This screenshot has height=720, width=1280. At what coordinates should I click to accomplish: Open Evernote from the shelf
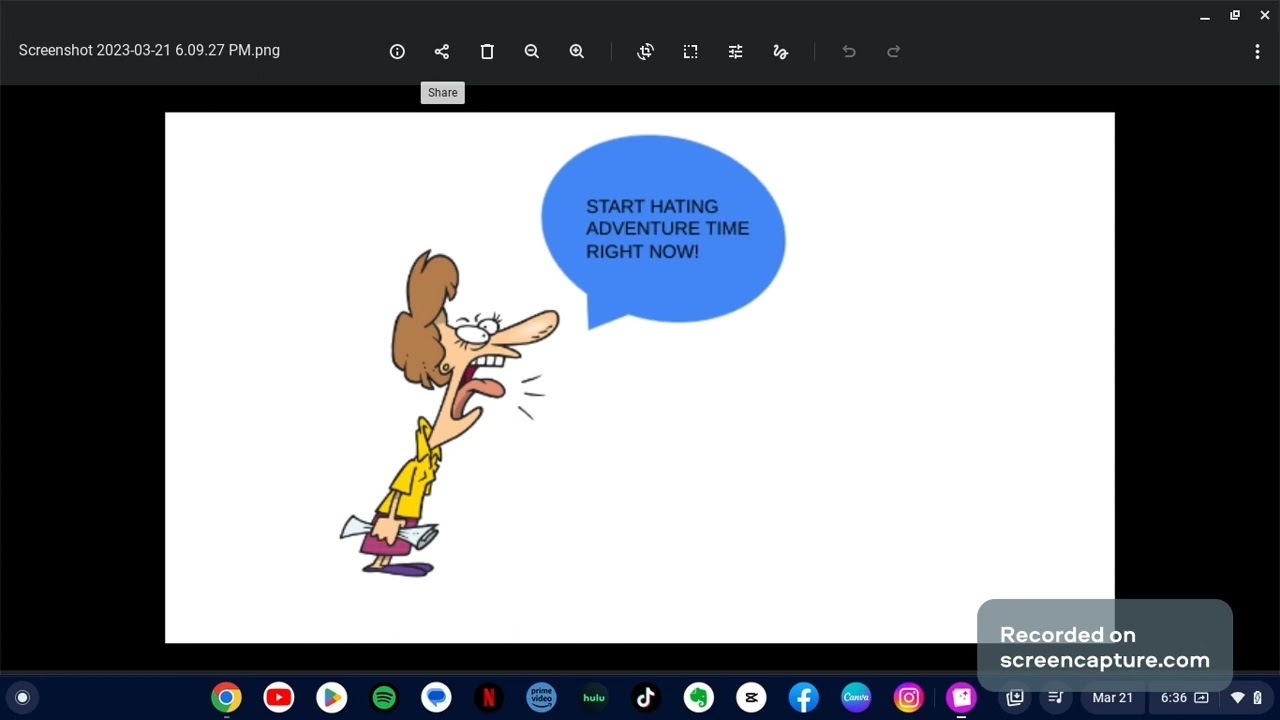[699, 698]
